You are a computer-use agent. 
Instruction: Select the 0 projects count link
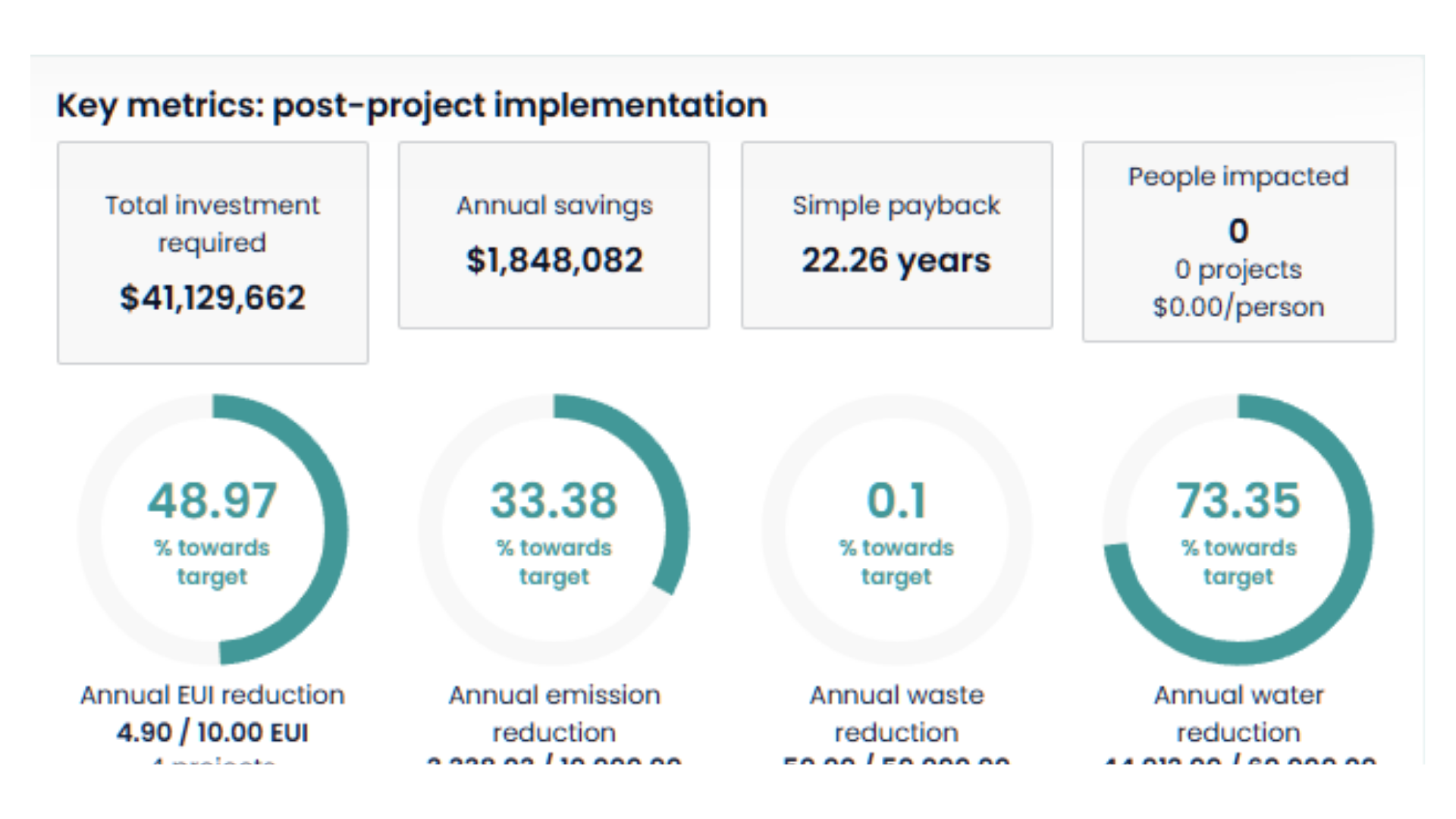(x=1239, y=269)
